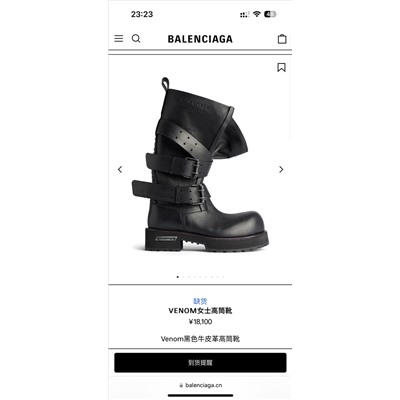Image resolution: width=400 pixels, height=400 pixels.
Task: Go to the Balenciaga home logo
Action: [200, 39]
